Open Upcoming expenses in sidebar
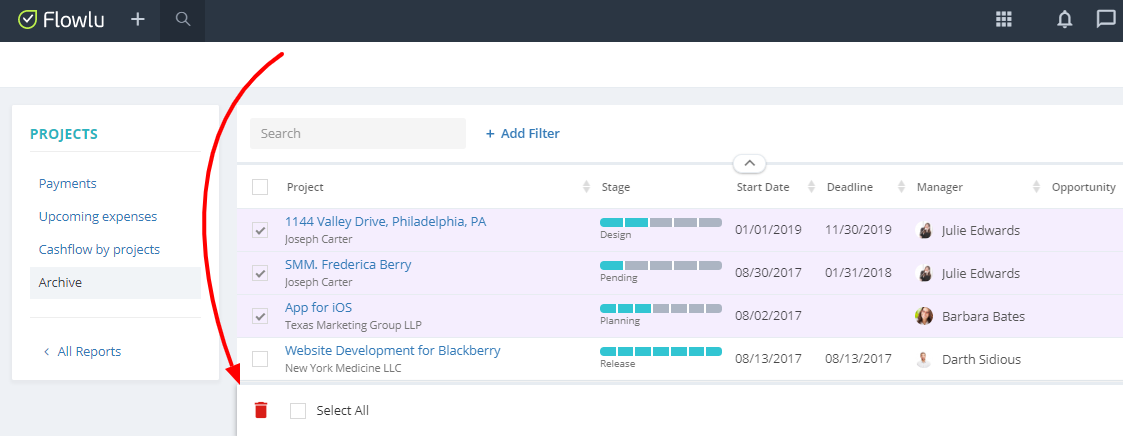This screenshot has height=436, width=1123. [97, 216]
